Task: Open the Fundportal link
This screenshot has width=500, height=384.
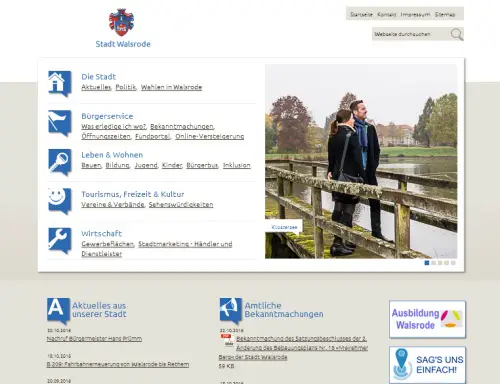Action: tap(153, 136)
